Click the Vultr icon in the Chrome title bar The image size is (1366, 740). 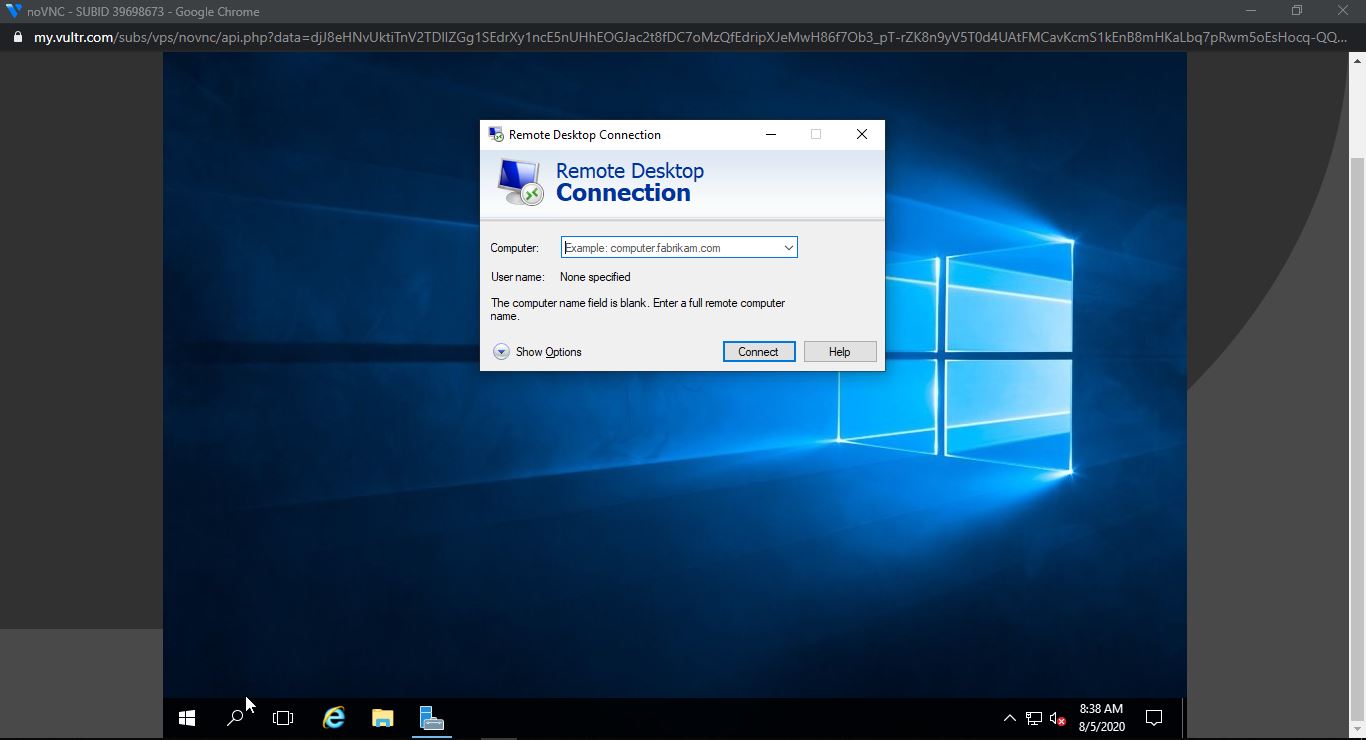click(13, 11)
